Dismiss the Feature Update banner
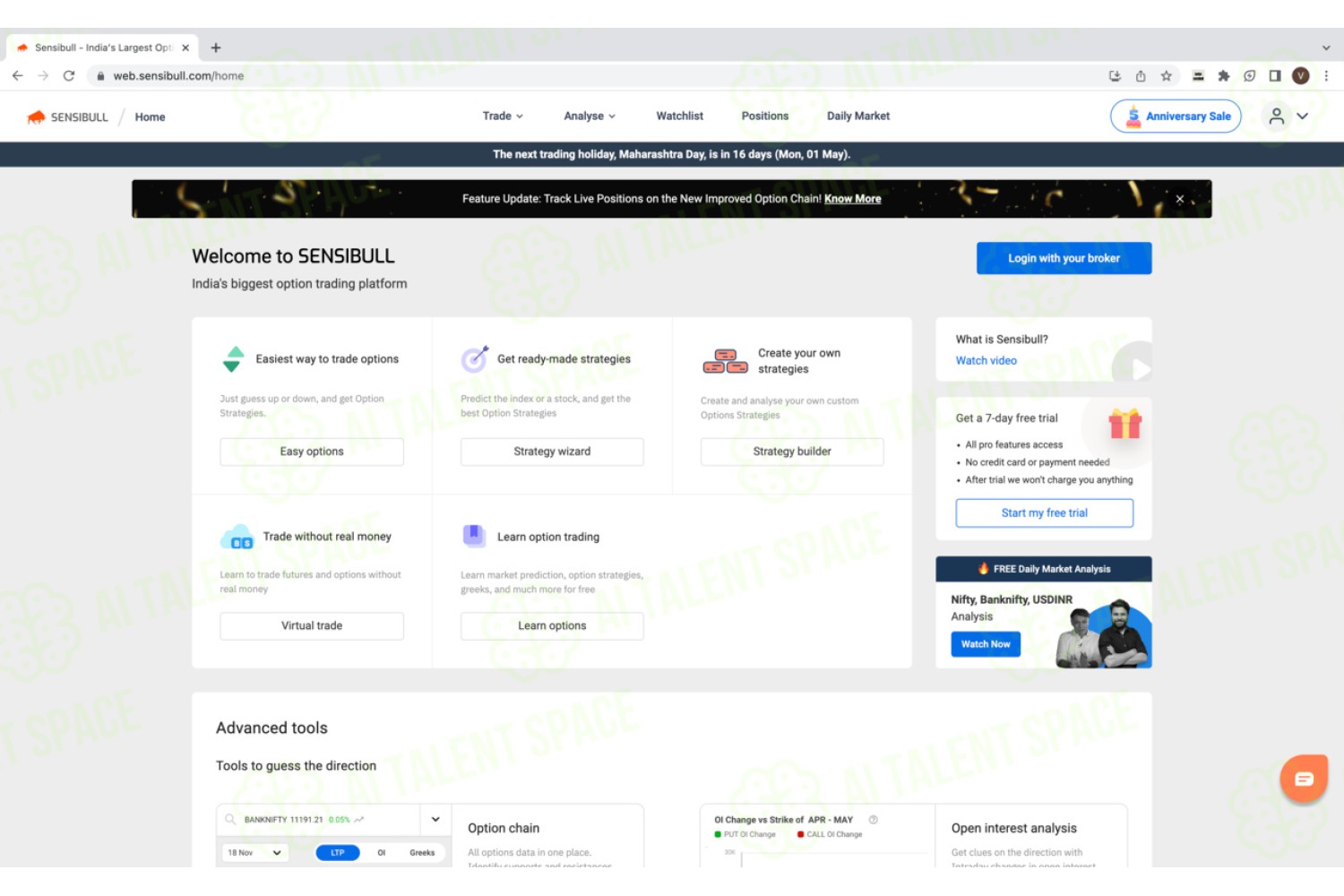Viewport: 1344px width, 896px height. (x=1180, y=199)
